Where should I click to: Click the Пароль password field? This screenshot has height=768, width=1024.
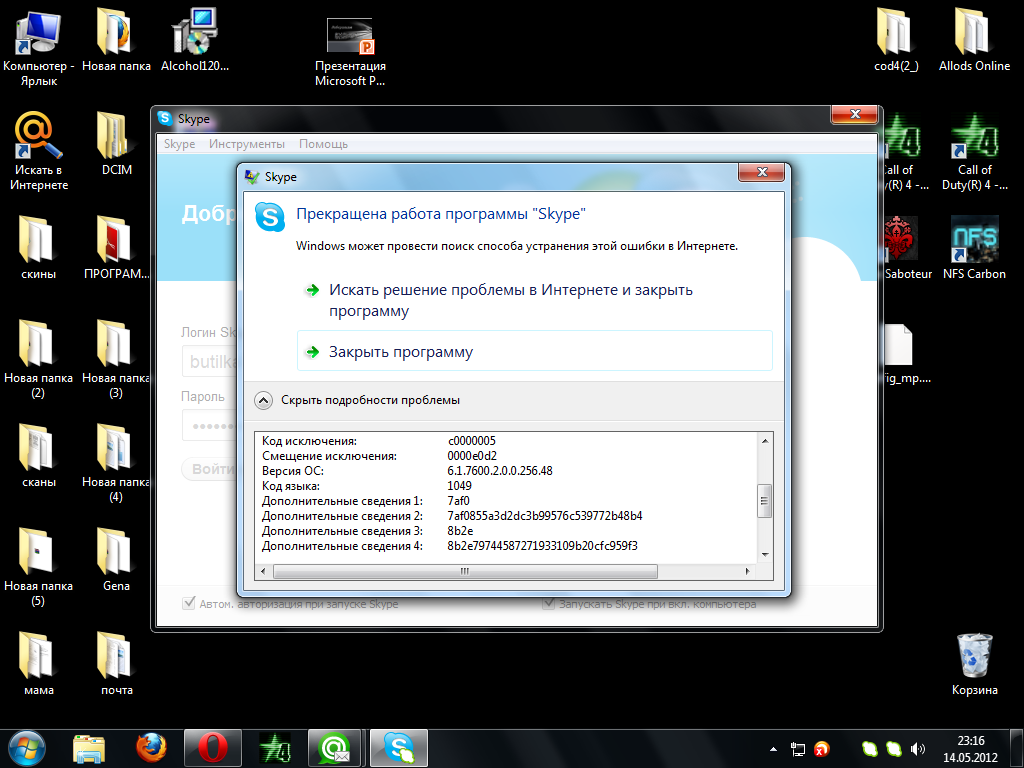210,426
